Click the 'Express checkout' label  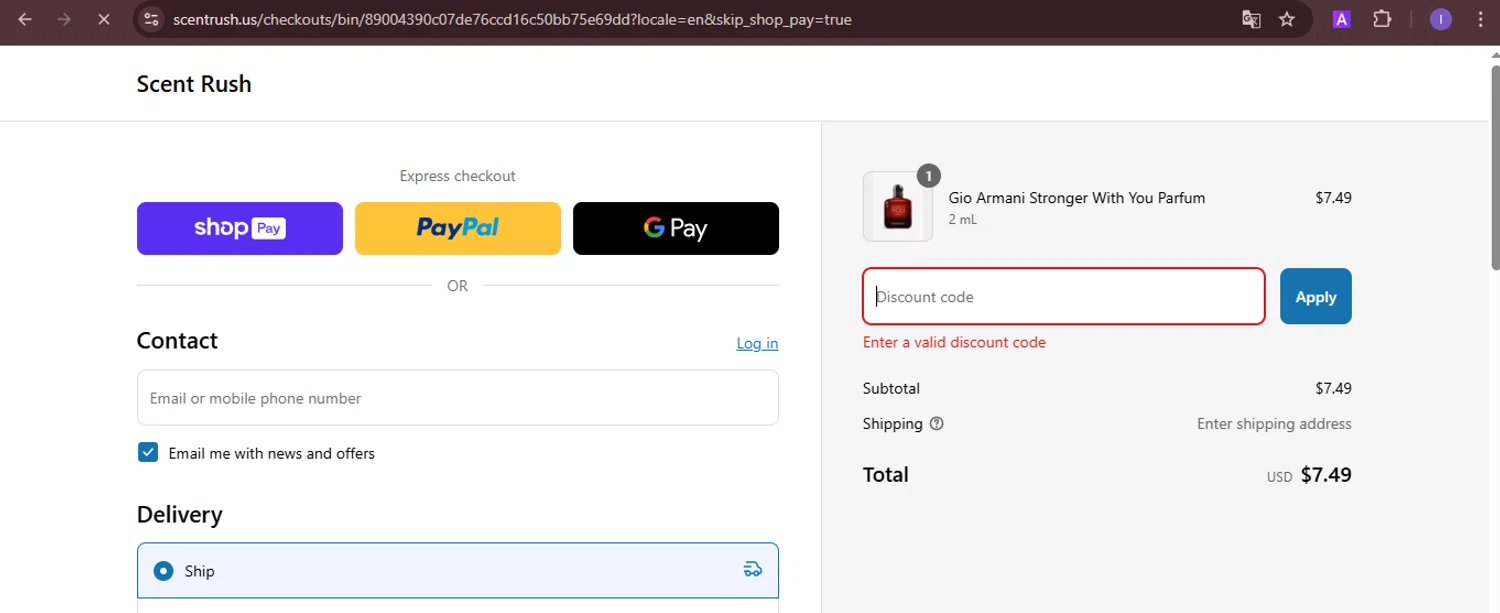coord(458,176)
